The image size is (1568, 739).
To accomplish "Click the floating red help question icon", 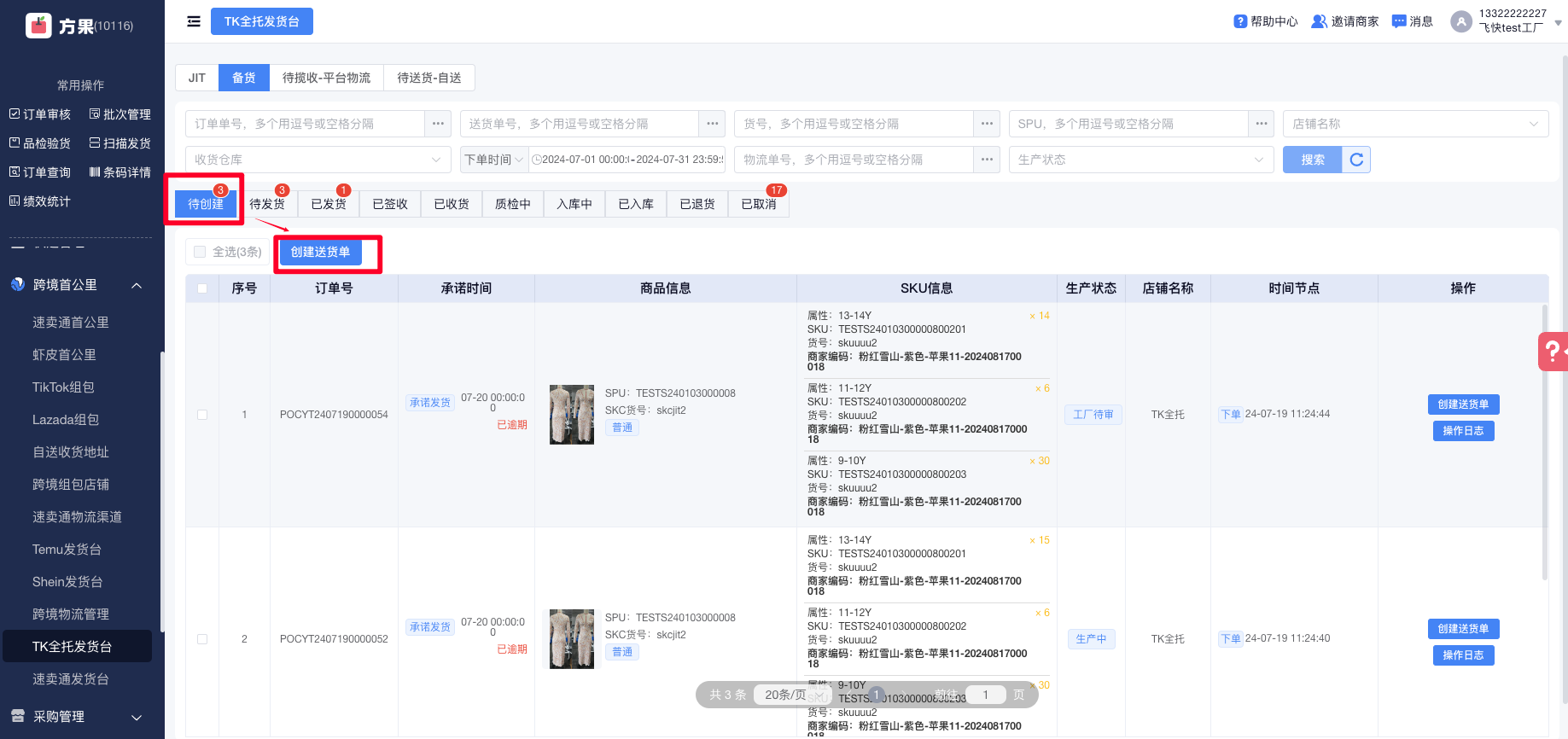I will pyautogui.click(x=1553, y=351).
